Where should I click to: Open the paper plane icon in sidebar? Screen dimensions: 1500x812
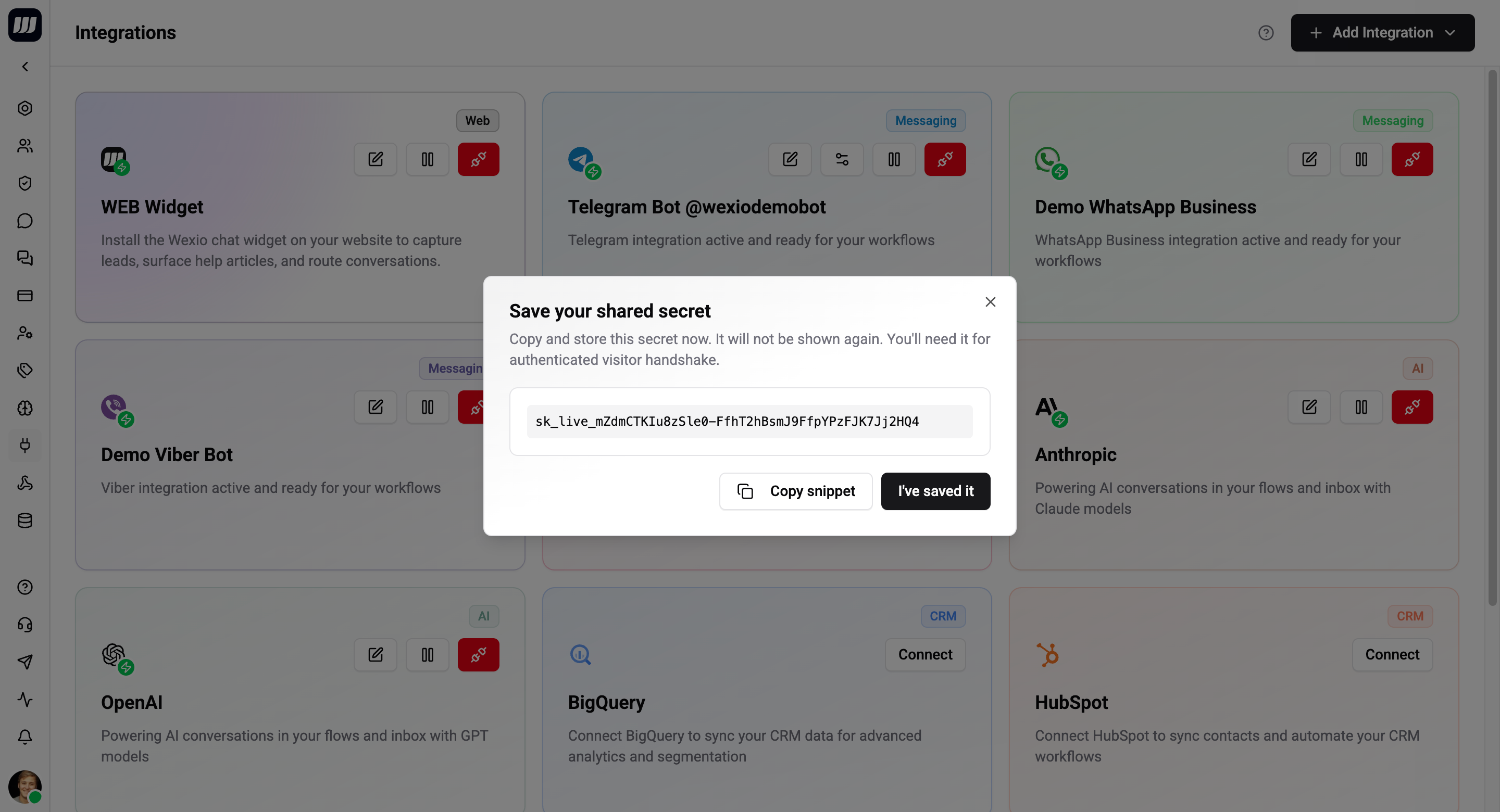pos(25,662)
